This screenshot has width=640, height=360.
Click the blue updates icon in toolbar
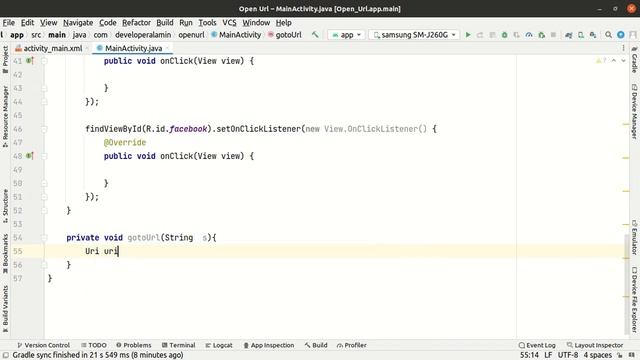click(621, 35)
